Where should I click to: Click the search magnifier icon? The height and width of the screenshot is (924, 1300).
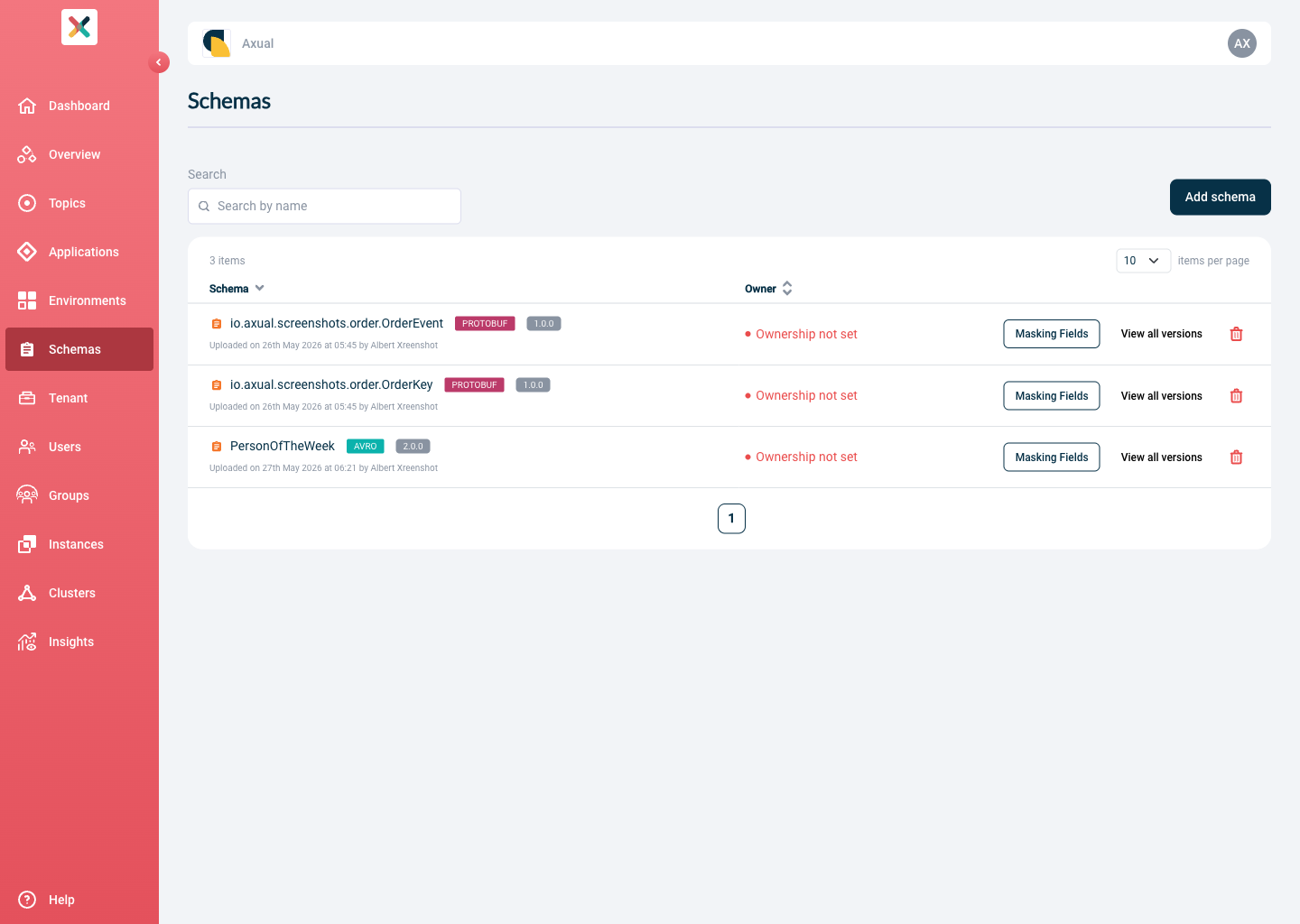[204, 207]
